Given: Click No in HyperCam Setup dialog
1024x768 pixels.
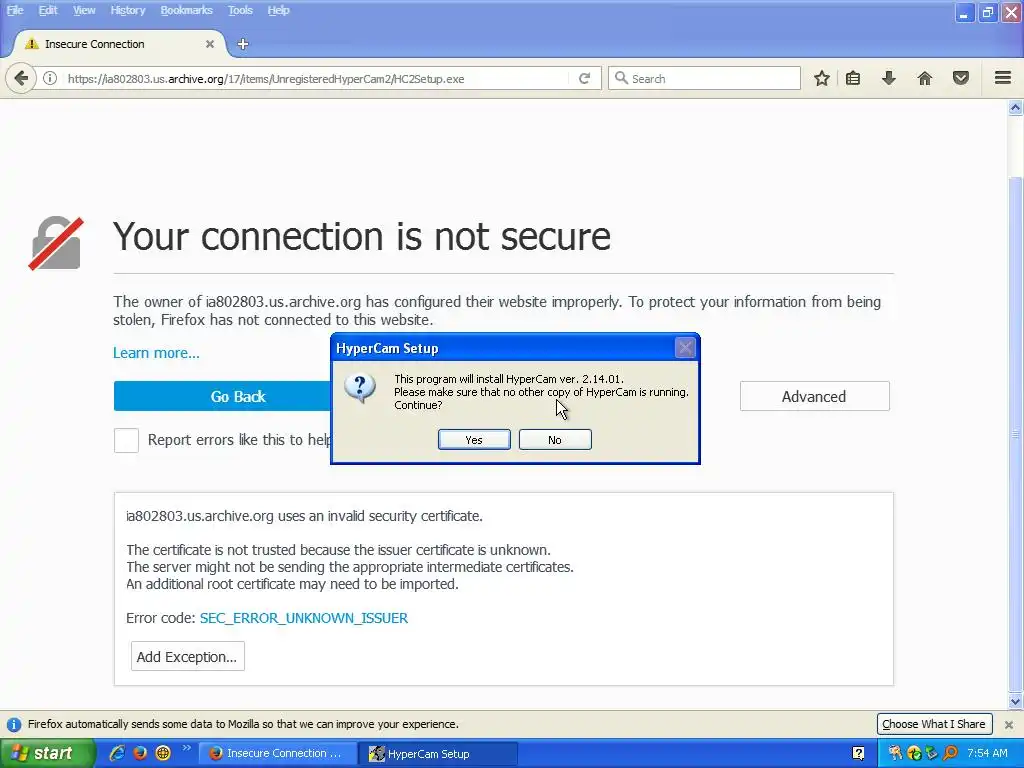Looking at the screenshot, I should [555, 440].
